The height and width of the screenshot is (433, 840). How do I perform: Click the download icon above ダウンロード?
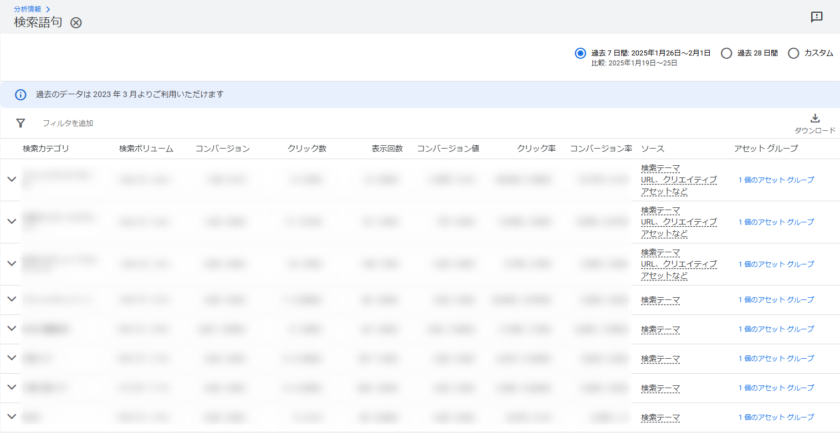[x=815, y=118]
